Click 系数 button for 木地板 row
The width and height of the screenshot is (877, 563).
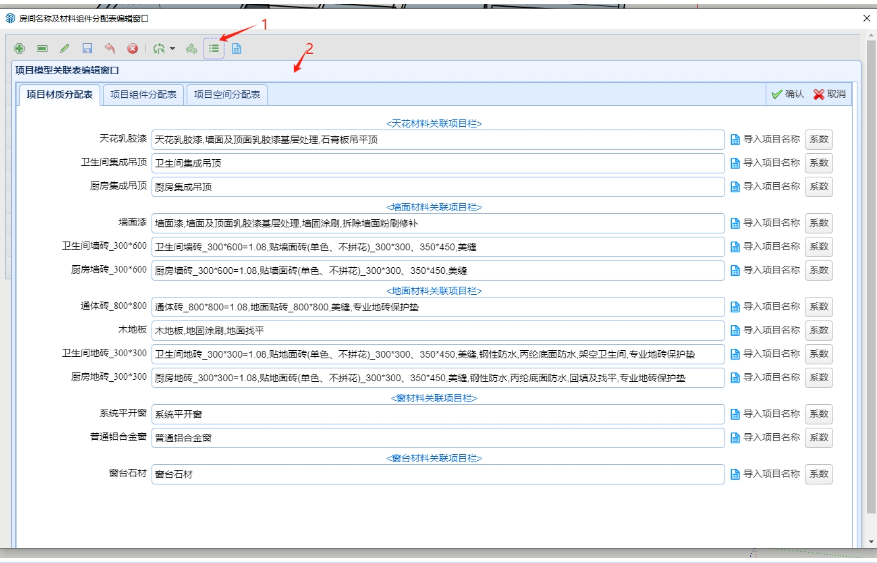tap(818, 330)
